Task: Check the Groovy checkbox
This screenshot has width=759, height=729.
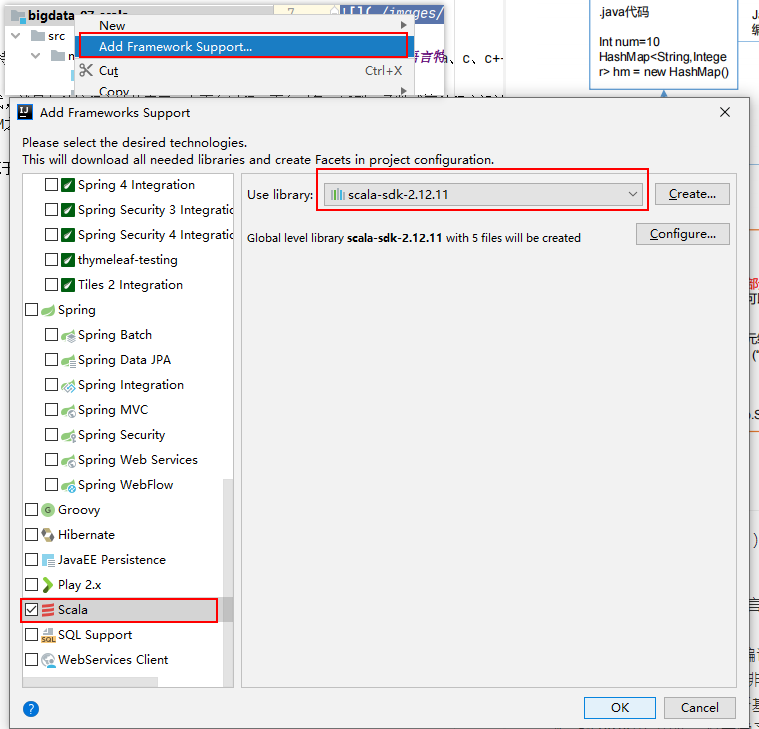Action: click(x=31, y=510)
